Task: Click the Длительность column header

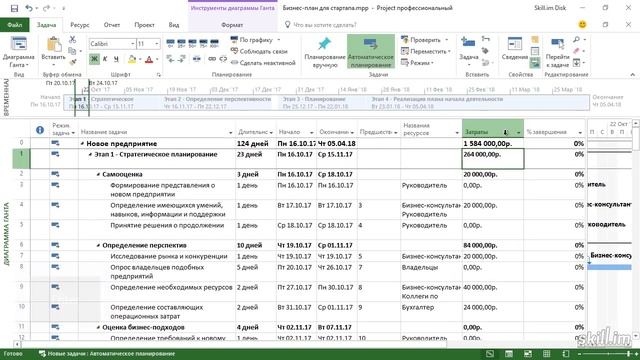Action: tap(256, 128)
